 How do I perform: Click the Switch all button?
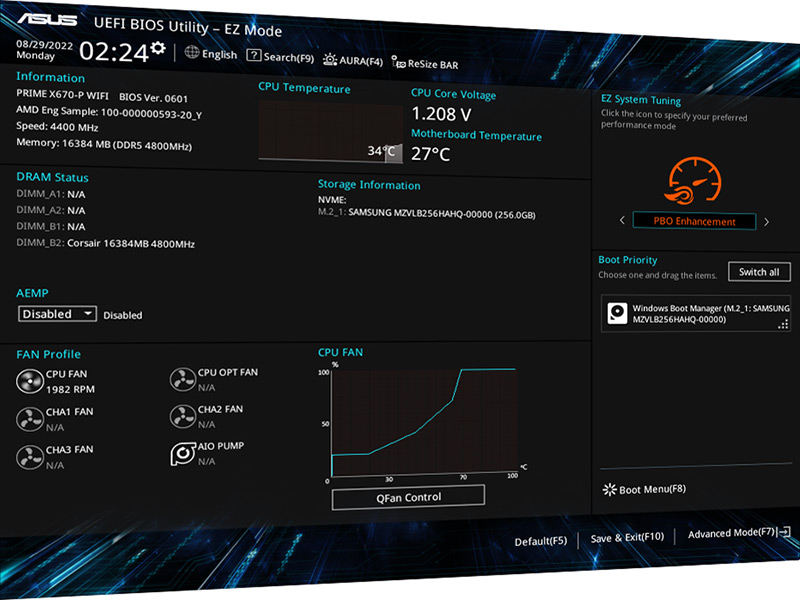759,272
